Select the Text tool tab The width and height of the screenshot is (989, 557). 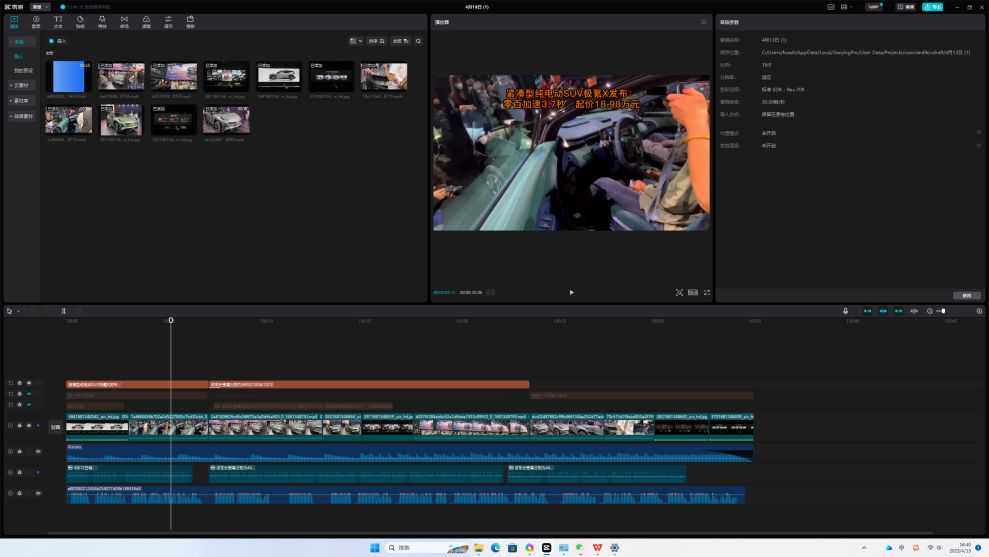coord(58,21)
